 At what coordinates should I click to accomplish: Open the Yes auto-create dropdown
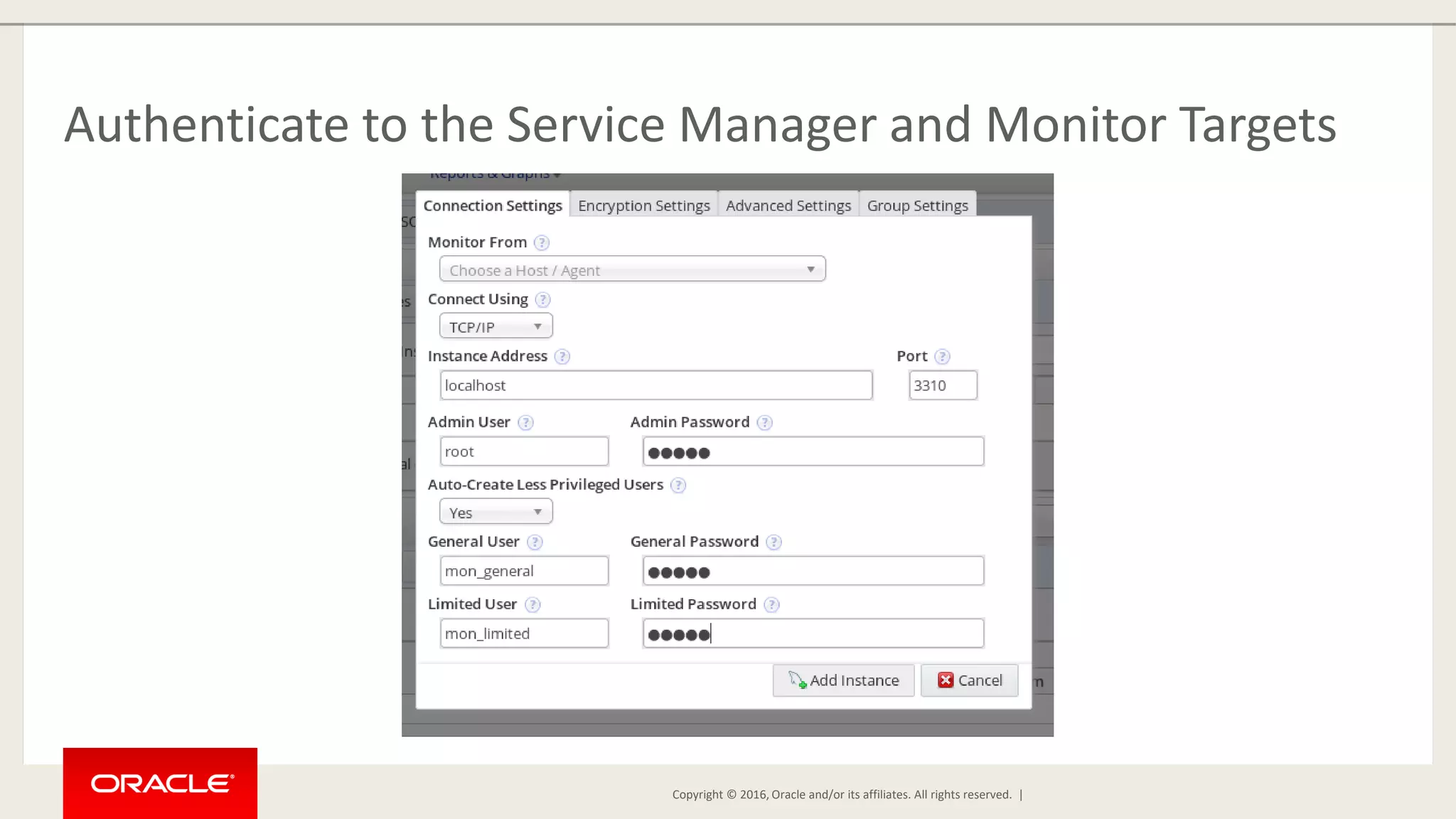[x=496, y=512]
